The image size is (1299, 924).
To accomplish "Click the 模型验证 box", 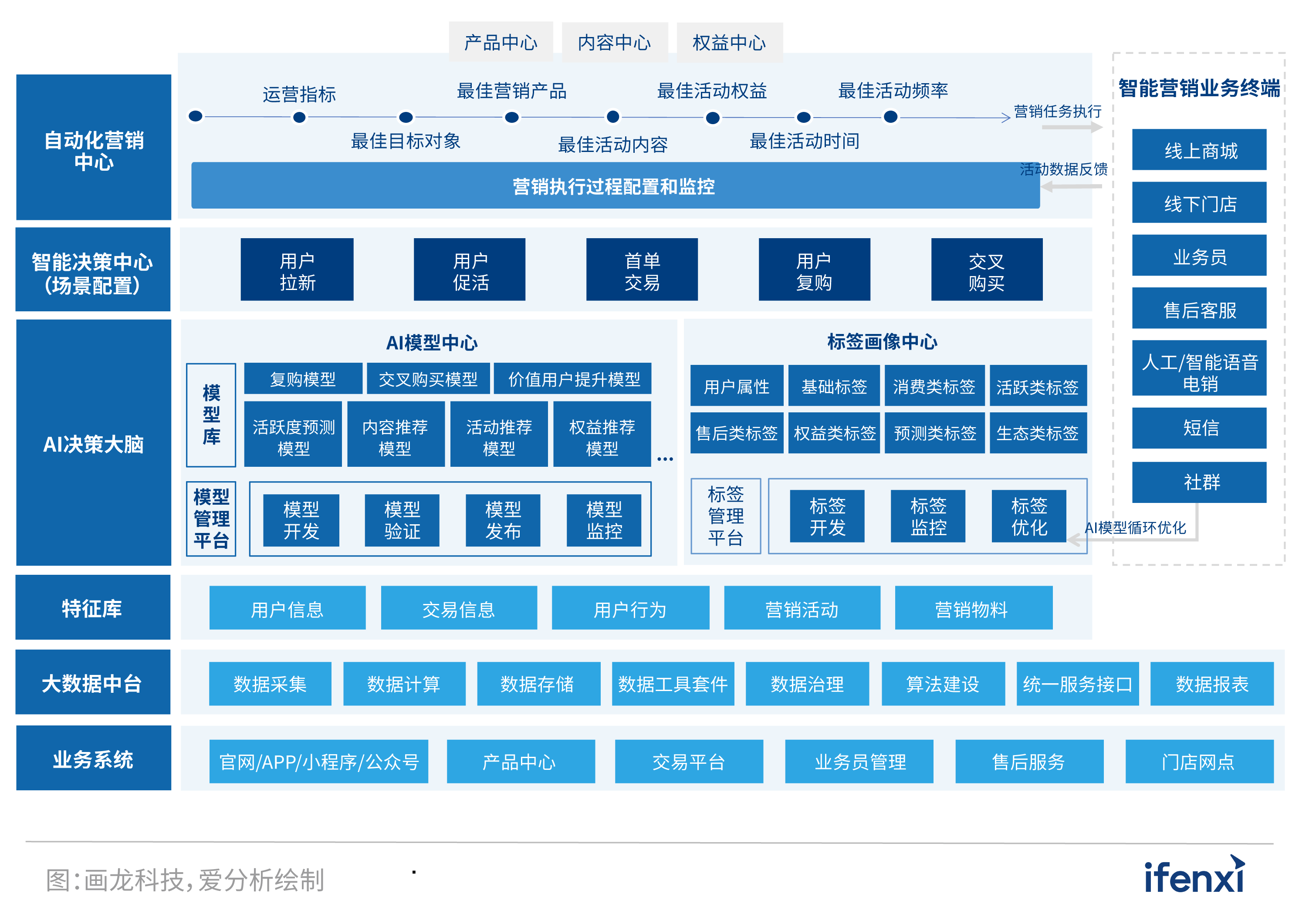I will (x=402, y=520).
